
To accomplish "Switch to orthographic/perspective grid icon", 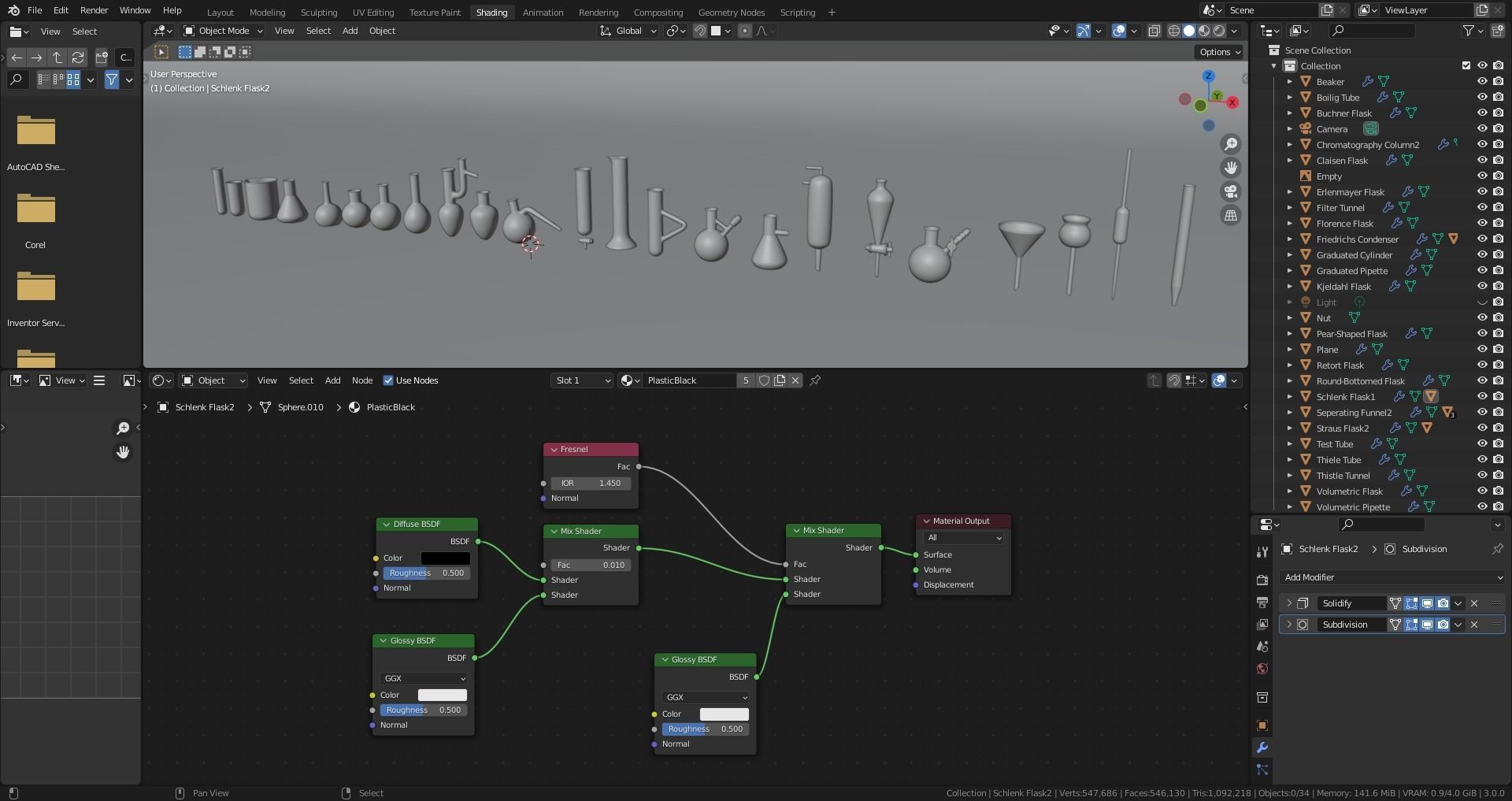I will 1230,215.
